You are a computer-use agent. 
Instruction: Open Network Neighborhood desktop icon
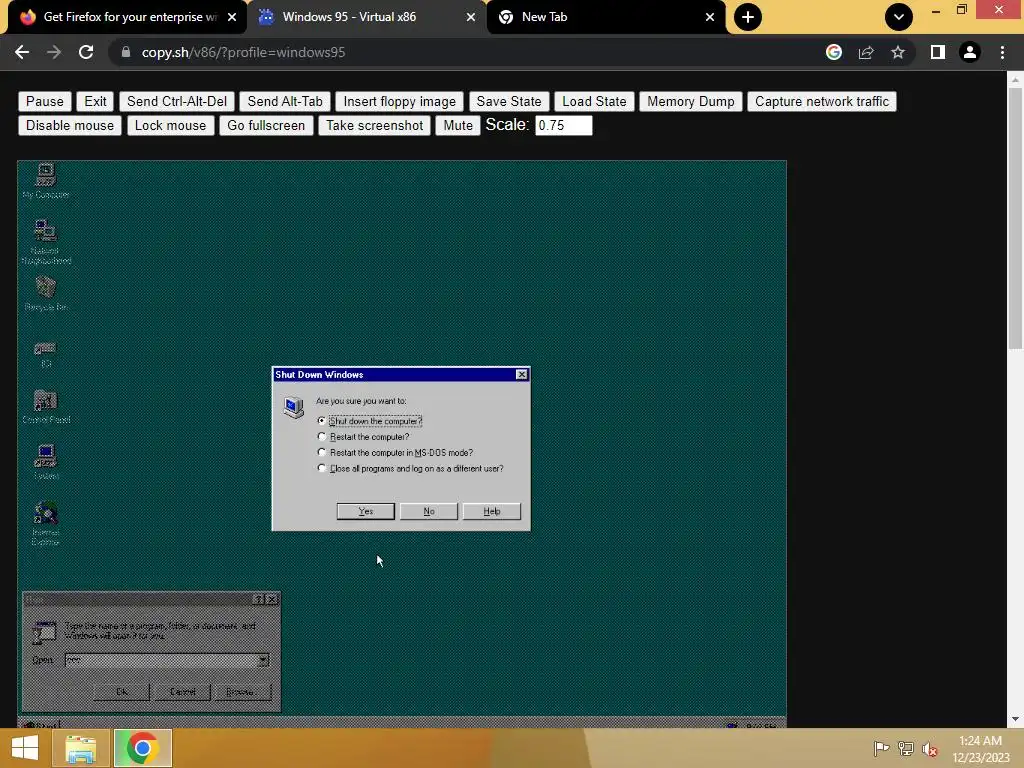pos(46,241)
